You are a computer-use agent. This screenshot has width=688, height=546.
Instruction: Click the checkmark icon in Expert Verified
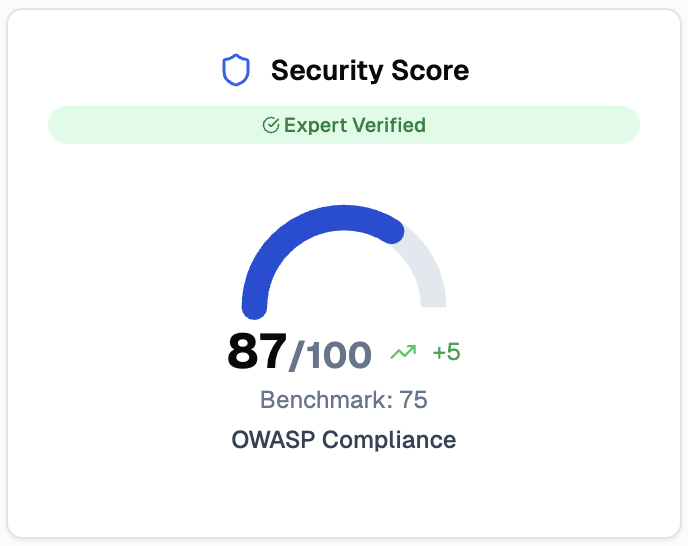271,125
